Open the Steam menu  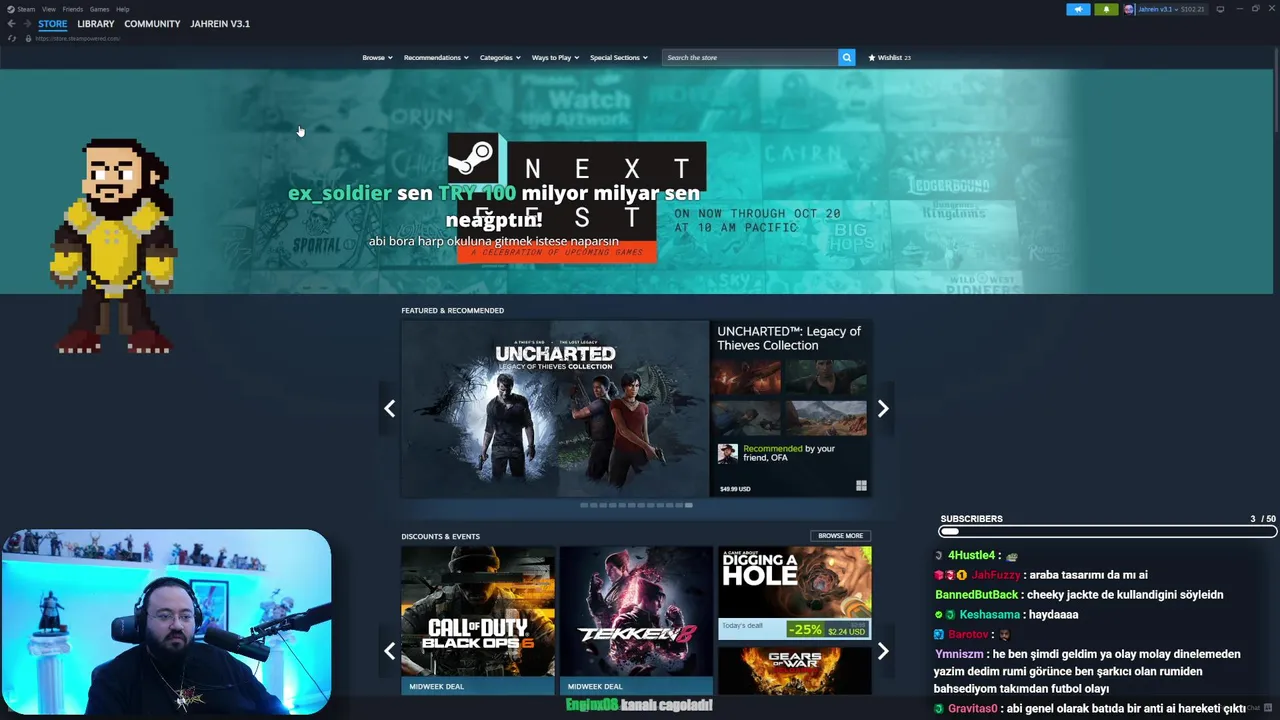26,9
